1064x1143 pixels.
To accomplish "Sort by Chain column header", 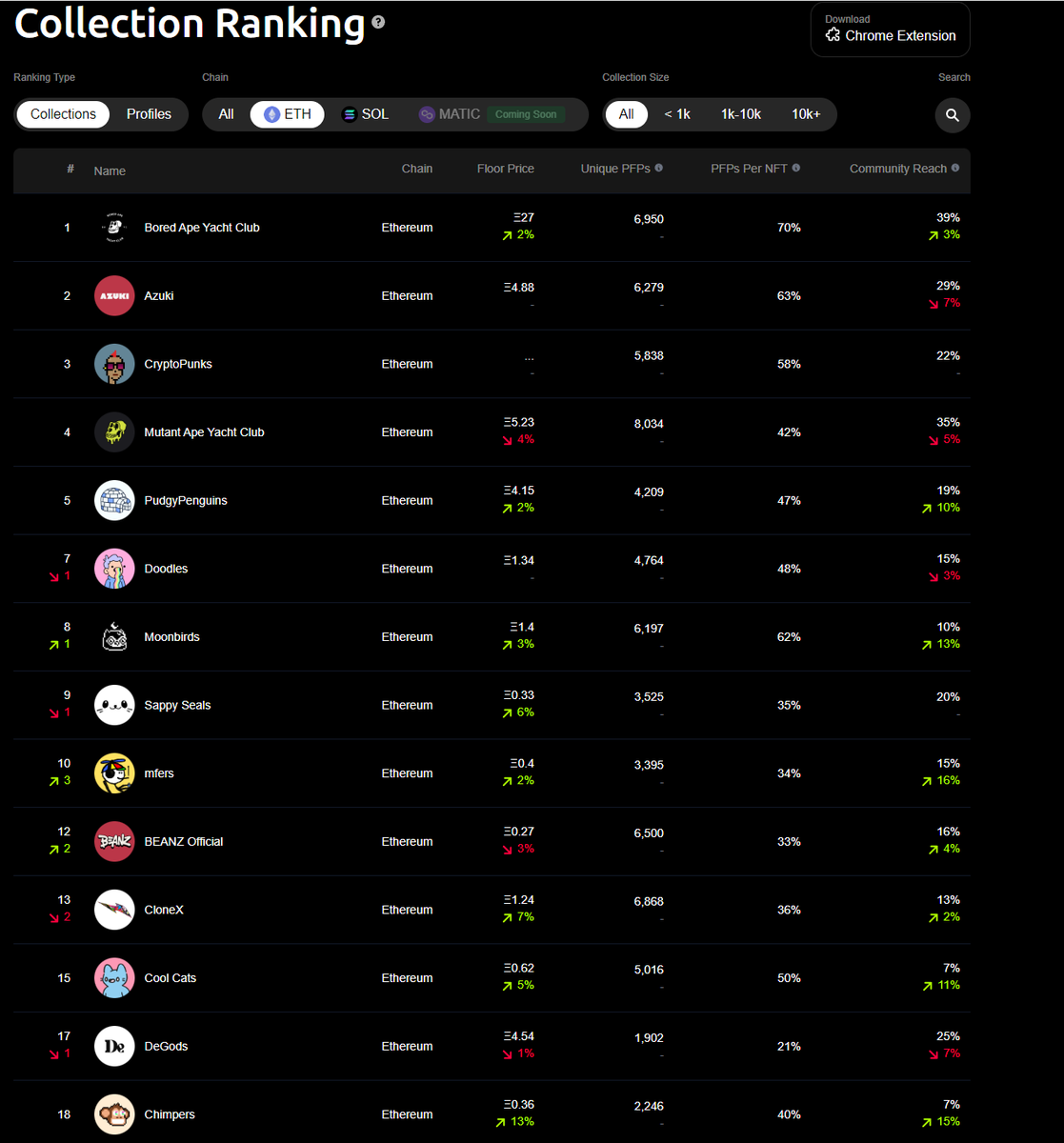I will pyautogui.click(x=416, y=169).
